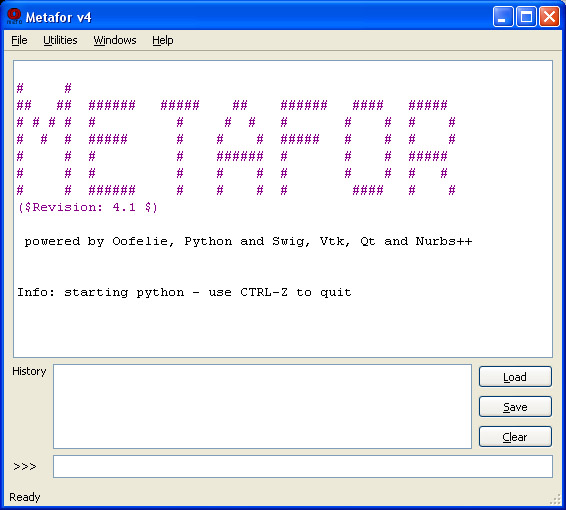Maximize the Metafor v4 window
Viewport: 566px width, 510px height.
(526, 17)
